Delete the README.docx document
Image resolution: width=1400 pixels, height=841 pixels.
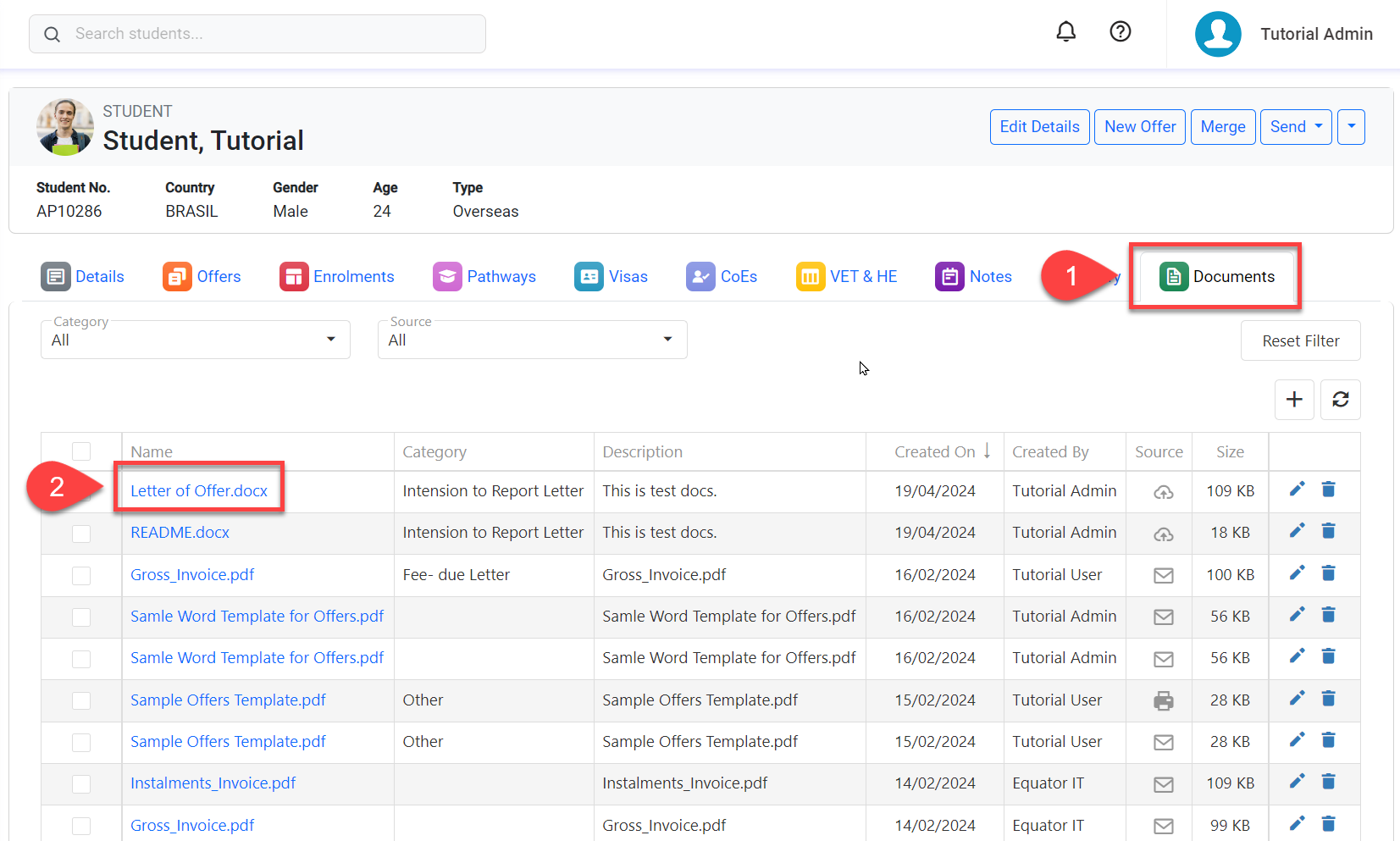[1328, 531]
